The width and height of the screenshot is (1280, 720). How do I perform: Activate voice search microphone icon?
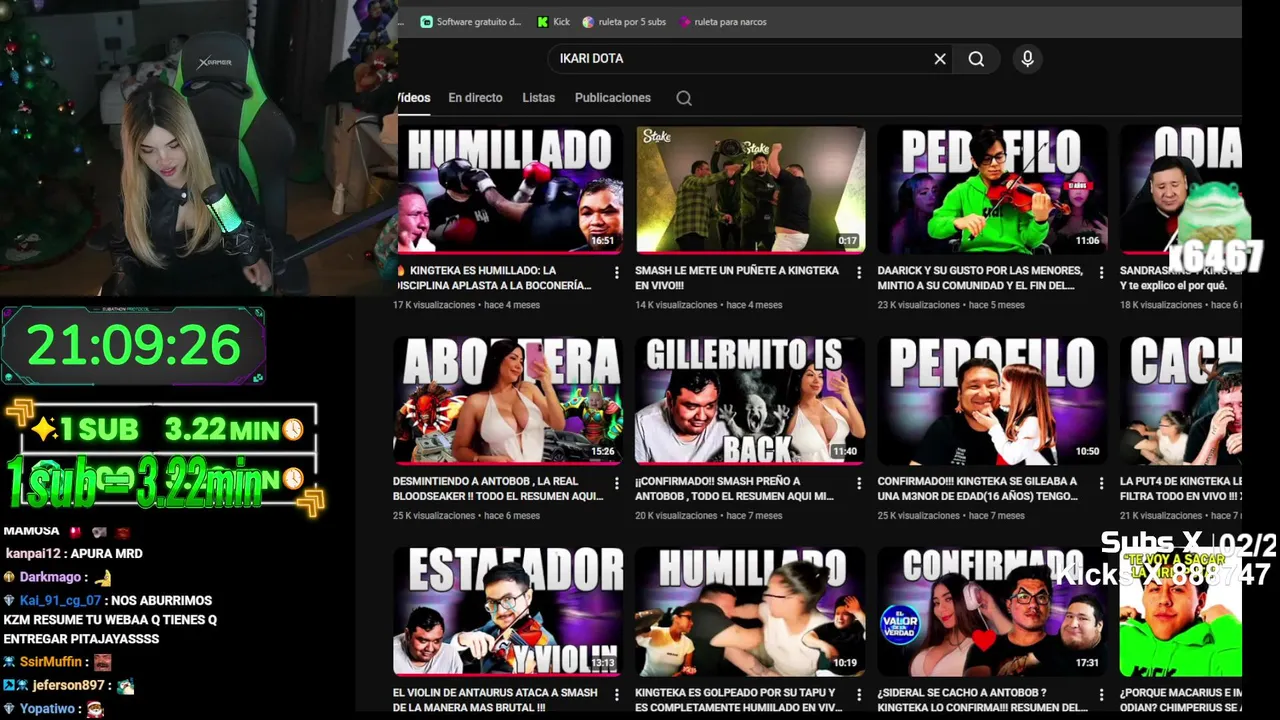tap(1027, 59)
